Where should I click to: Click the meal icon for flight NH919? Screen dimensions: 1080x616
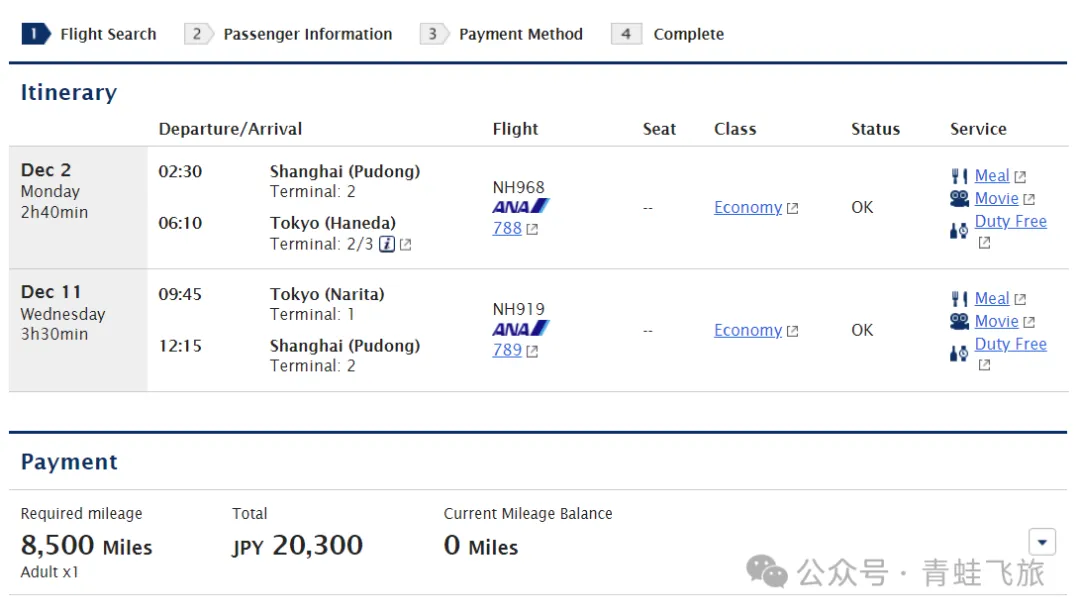(x=959, y=299)
